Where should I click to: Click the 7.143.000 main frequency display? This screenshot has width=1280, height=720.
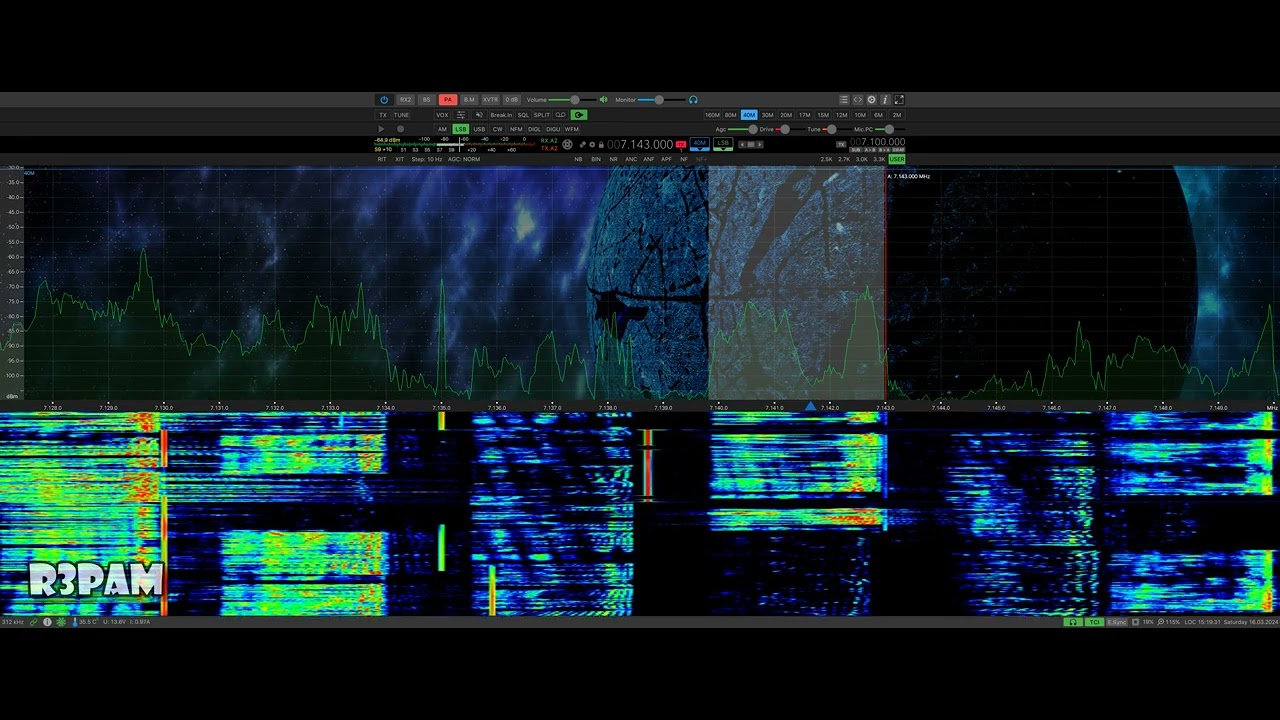[640, 145]
